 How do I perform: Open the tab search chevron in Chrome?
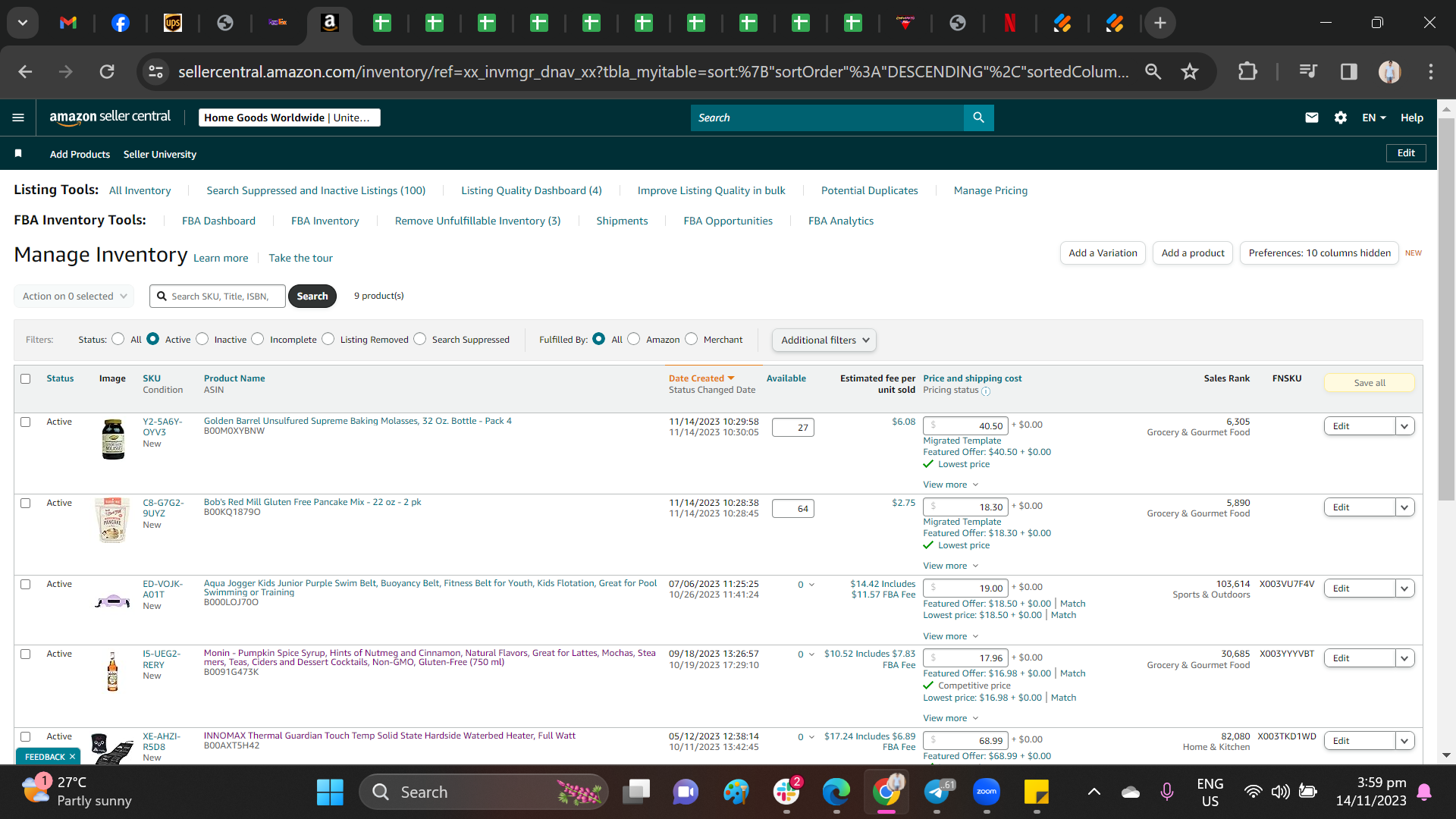(x=23, y=23)
